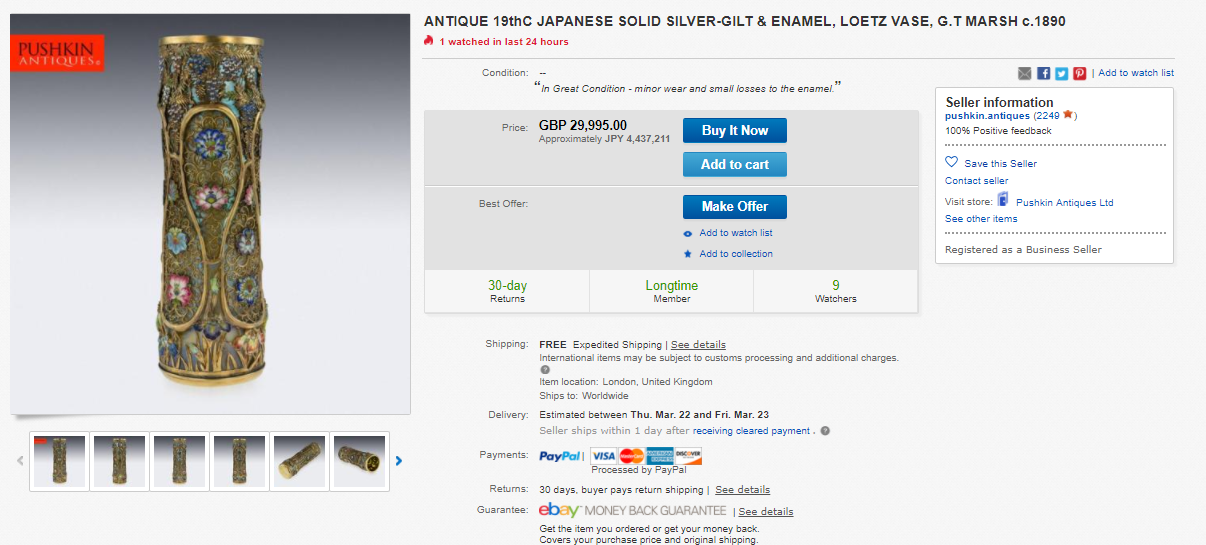Viewport: 1206px width, 545px height.
Task: Open the main vase product image
Action: 210,213
